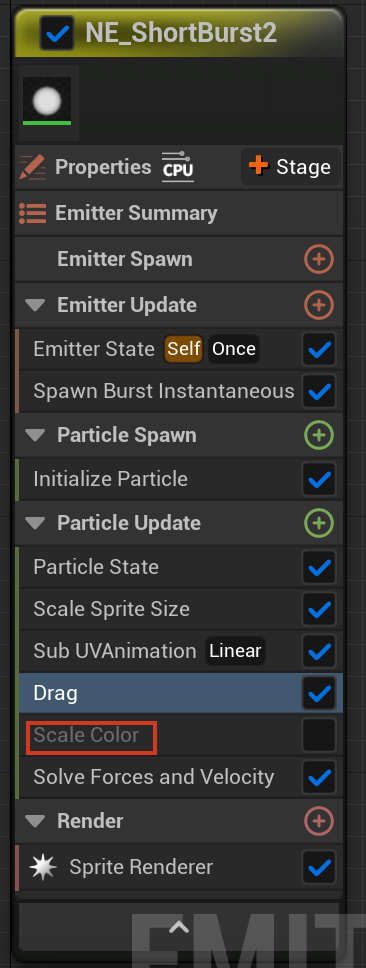Collapse the Render section triangle
The height and width of the screenshot is (968, 366).
35,821
